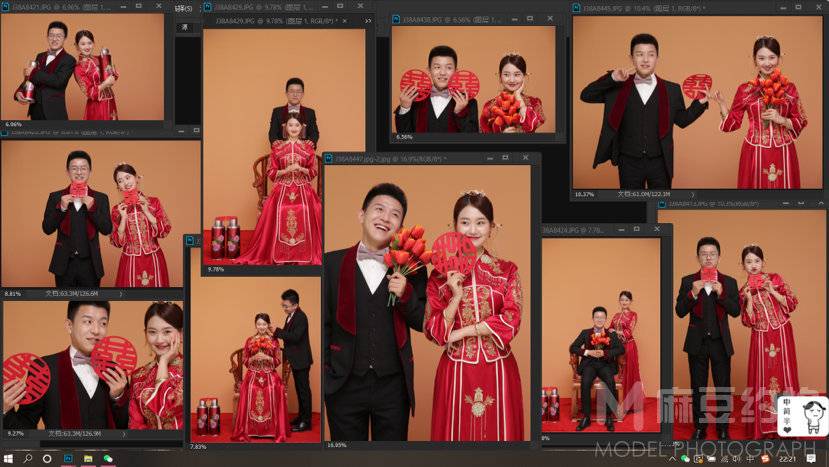Open the Sogou input S tray icon
Screen dimensions: 829x467
pos(765,459)
